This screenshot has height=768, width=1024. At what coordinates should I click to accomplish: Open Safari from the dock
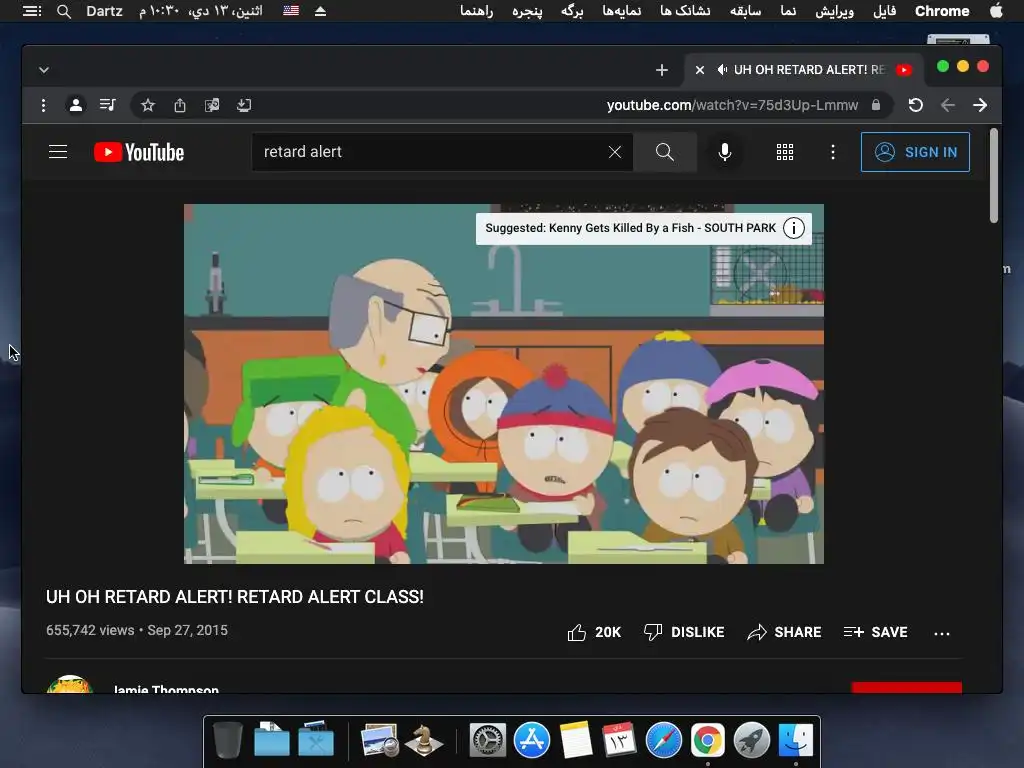(x=664, y=740)
